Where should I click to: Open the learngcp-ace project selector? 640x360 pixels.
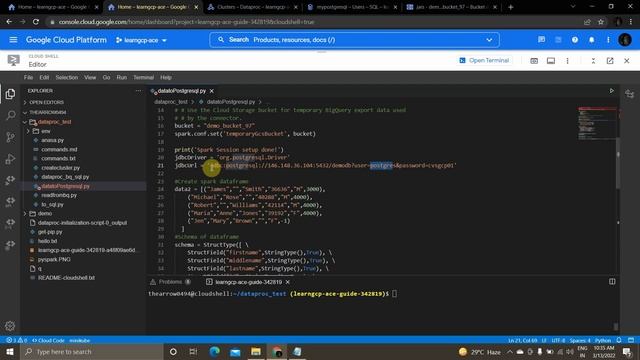pyautogui.click(x=141, y=40)
